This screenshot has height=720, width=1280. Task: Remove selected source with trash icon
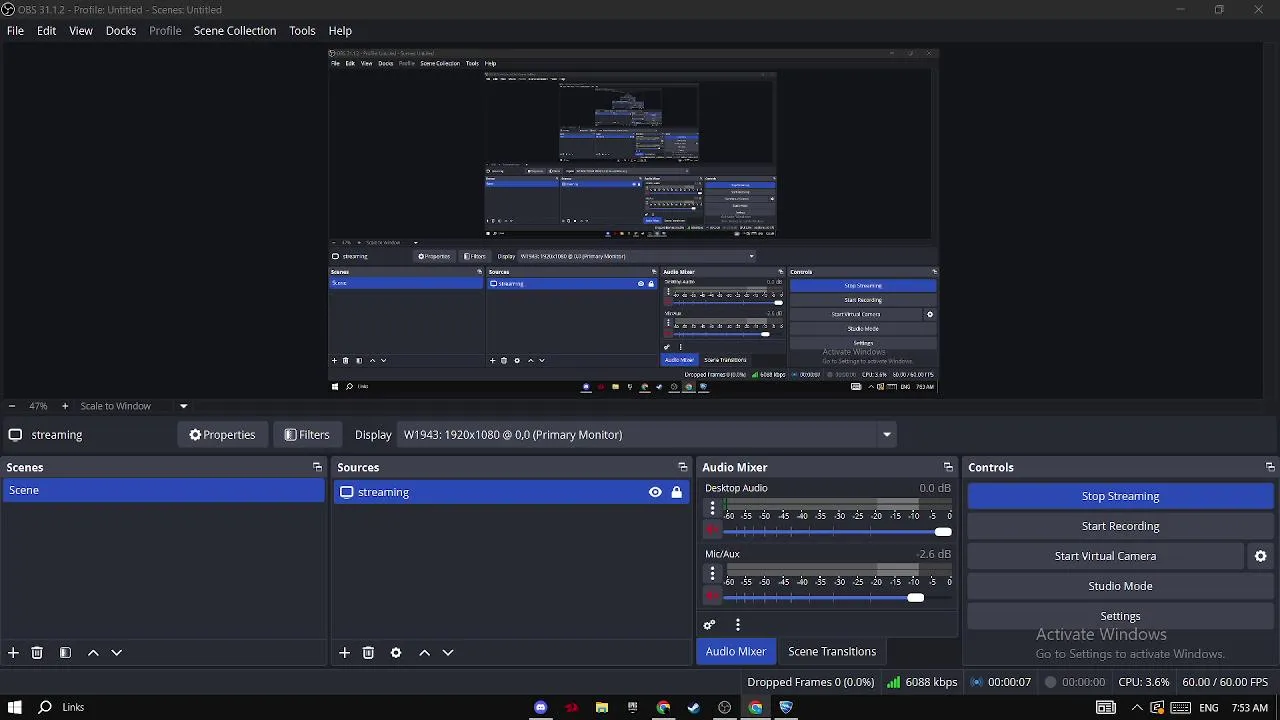click(368, 653)
